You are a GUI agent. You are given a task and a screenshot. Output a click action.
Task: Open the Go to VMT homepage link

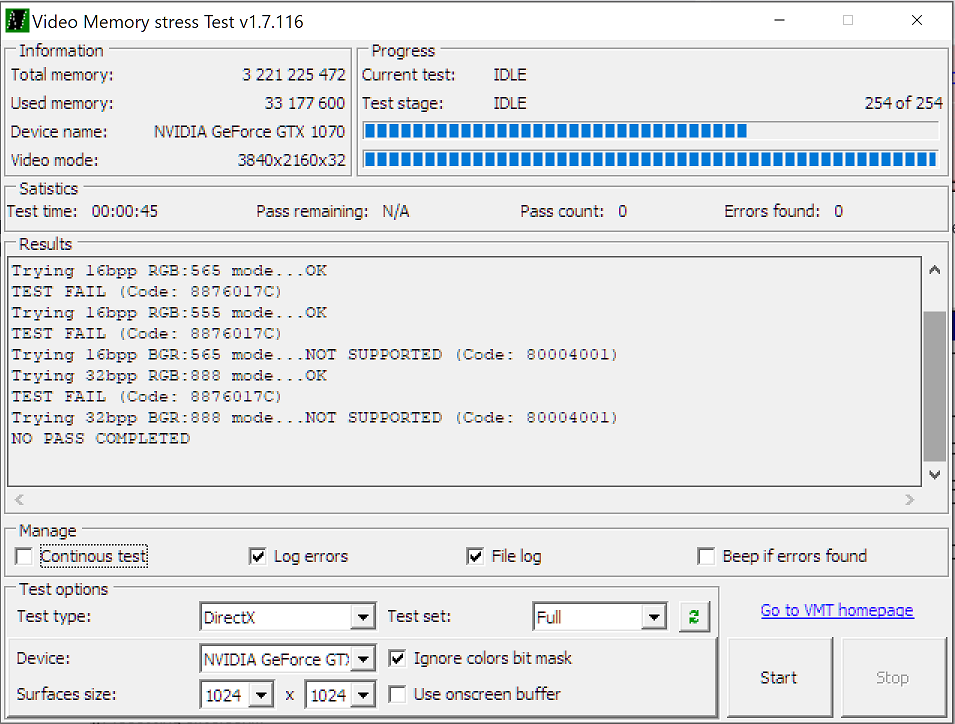coord(837,610)
